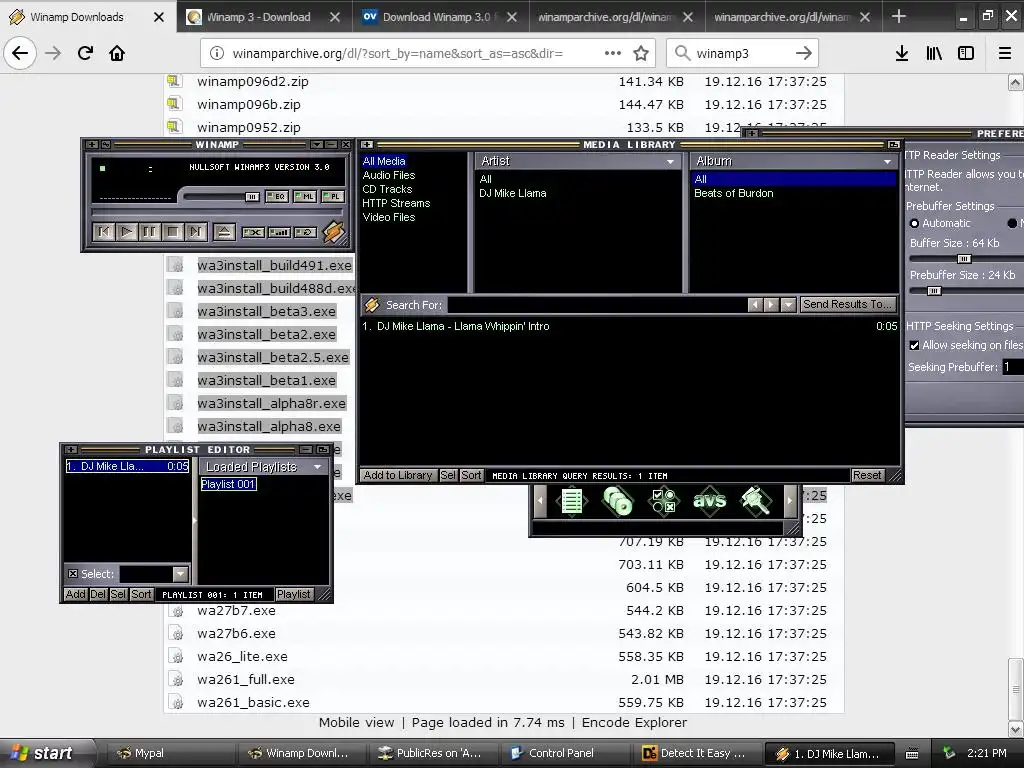Open the Winamp window plus menu icon
Screen dimensions: 1024x768
coord(92,144)
